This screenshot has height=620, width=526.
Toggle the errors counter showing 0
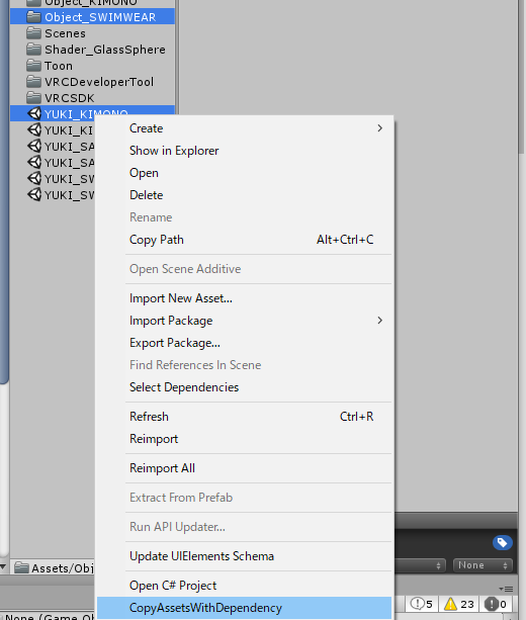pos(496,604)
